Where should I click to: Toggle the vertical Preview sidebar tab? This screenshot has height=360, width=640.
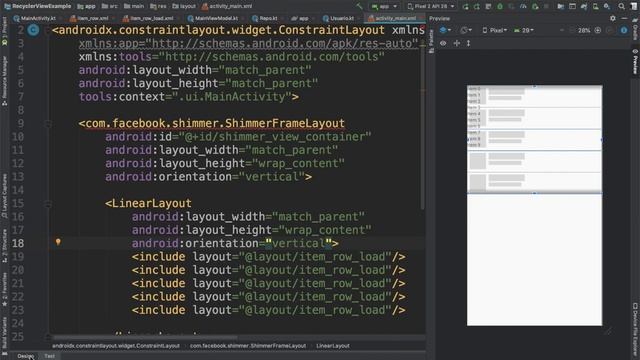click(636, 62)
